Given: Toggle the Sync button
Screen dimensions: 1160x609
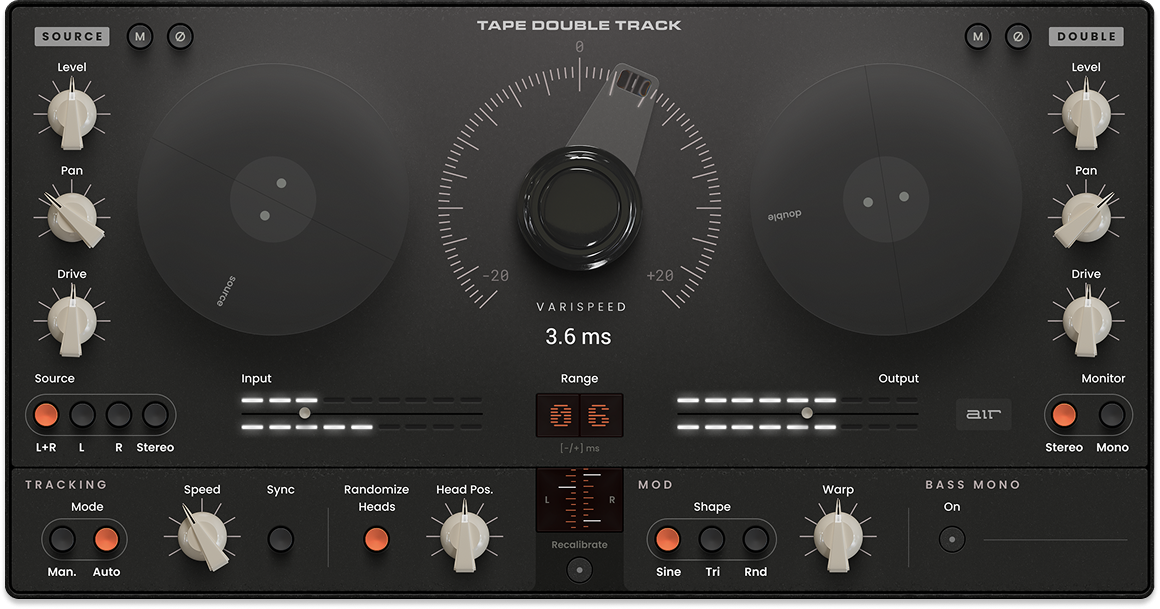Looking at the screenshot, I should click(x=281, y=540).
